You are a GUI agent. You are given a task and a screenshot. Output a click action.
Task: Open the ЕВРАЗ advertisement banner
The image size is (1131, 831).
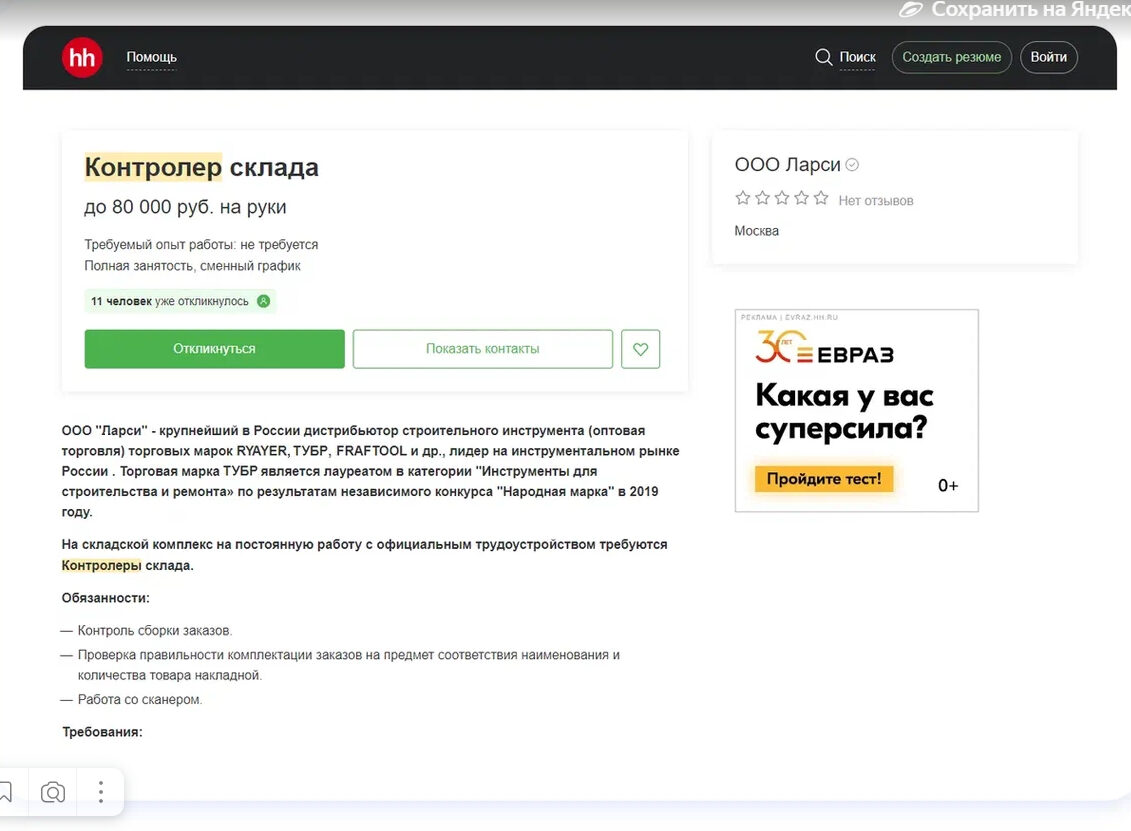pyautogui.click(x=856, y=410)
